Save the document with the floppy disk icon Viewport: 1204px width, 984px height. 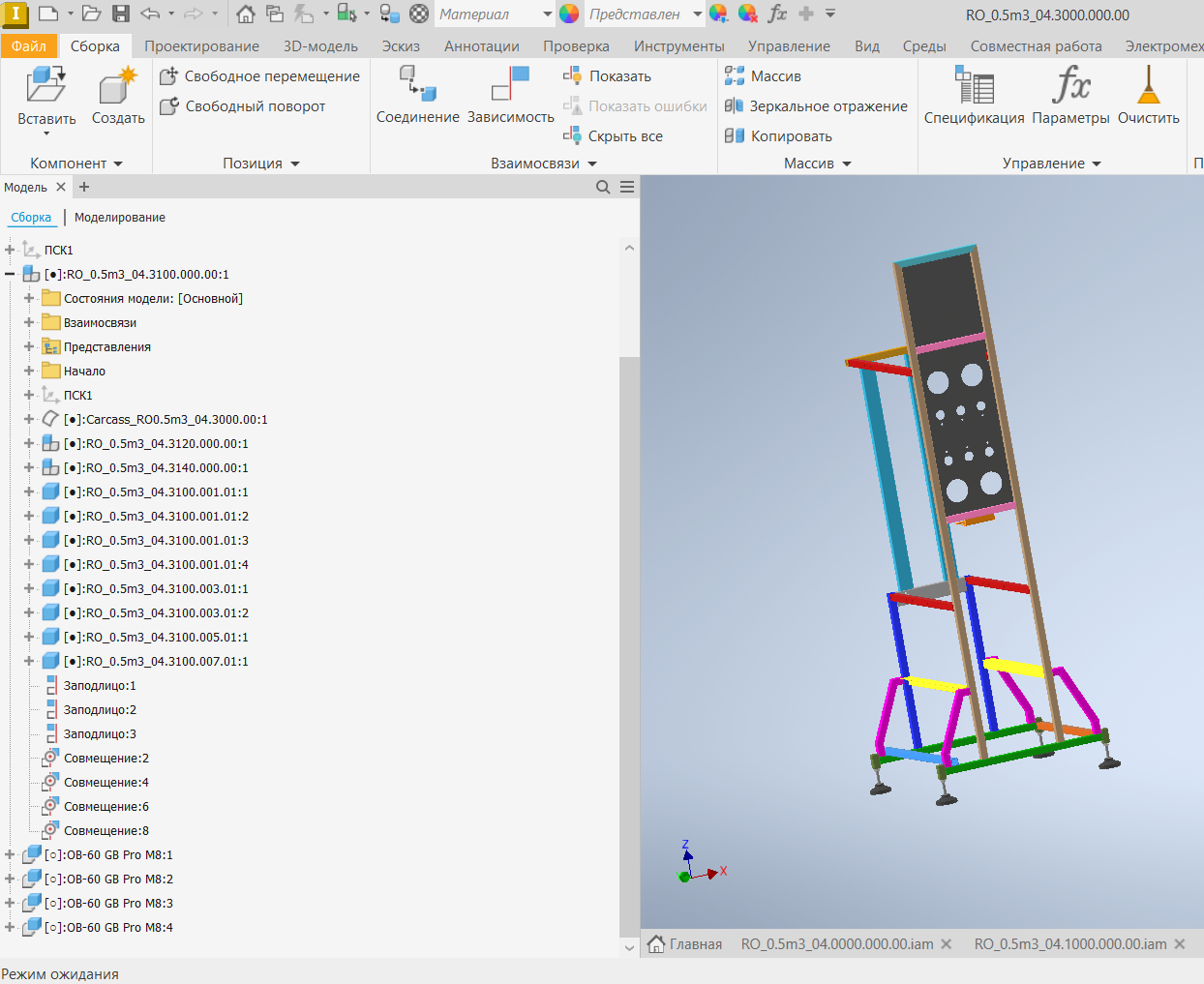tap(121, 14)
